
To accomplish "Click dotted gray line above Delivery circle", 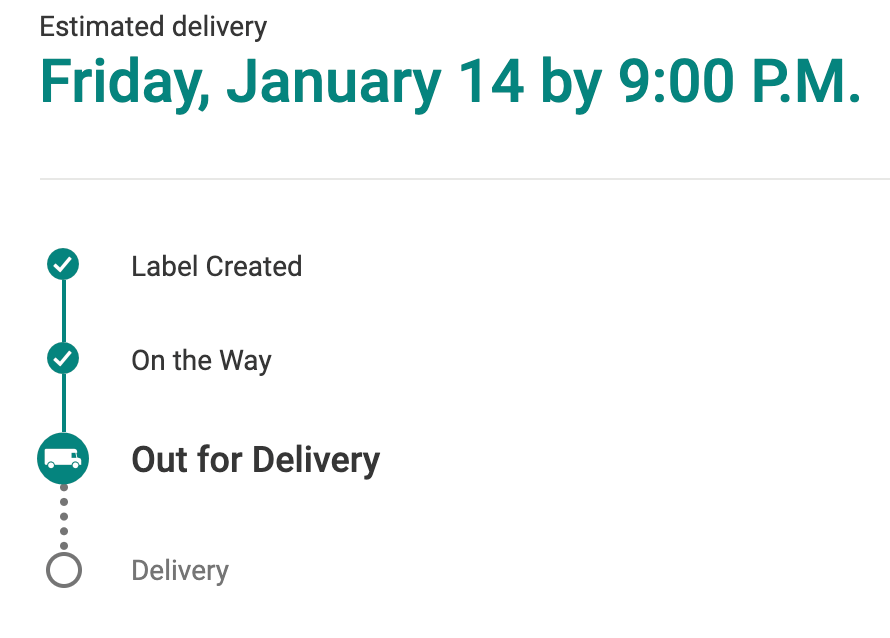I will (x=63, y=516).
